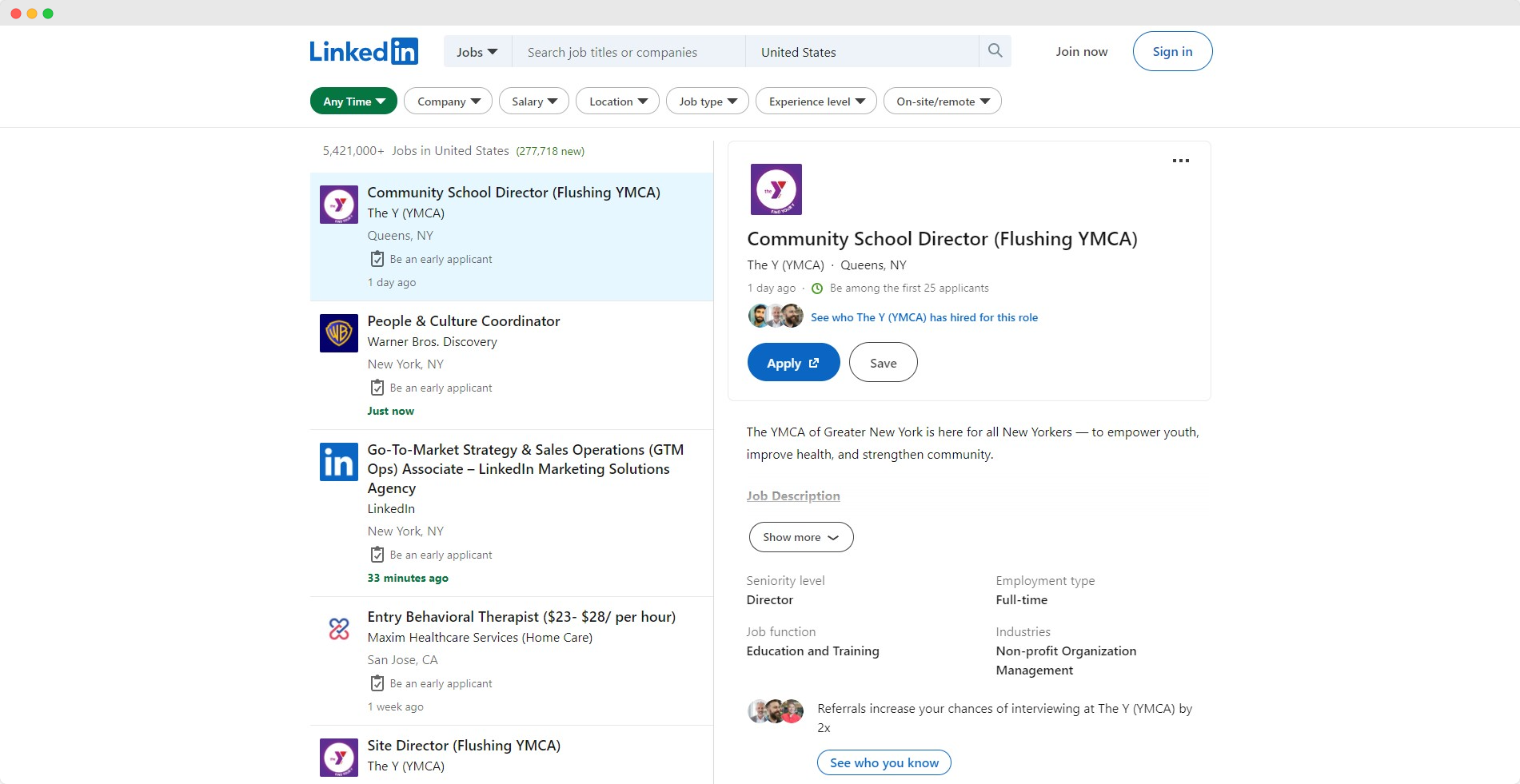
Task: Click YMCA logo in Site Director listing
Action: 339,758
